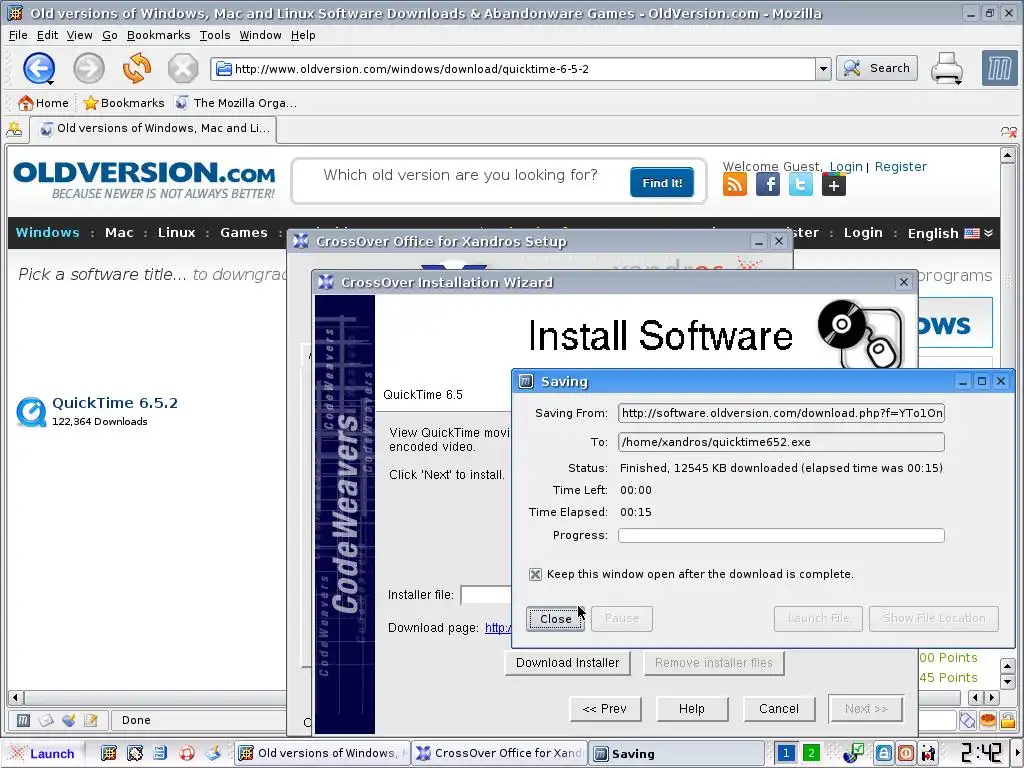The image size is (1024, 768).
Task: Open the Address Book component in the status bar
Action: click(91, 720)
